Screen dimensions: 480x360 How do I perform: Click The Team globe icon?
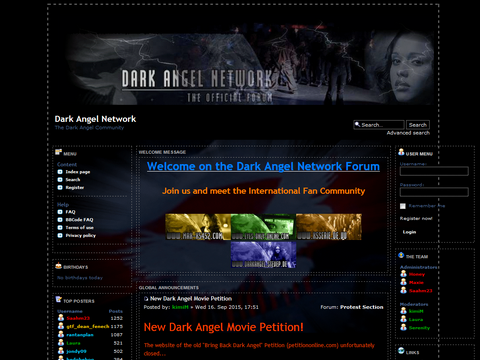401,255
